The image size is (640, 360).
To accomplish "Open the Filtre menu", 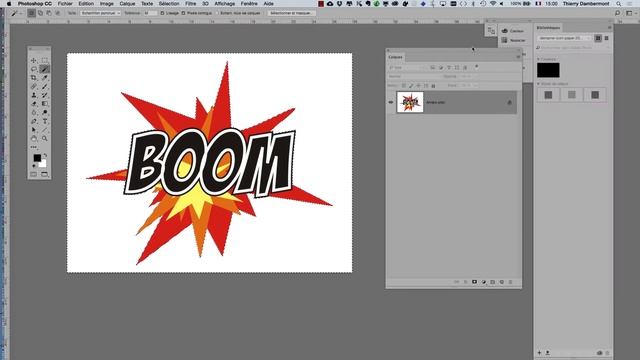I will point(191,4).
